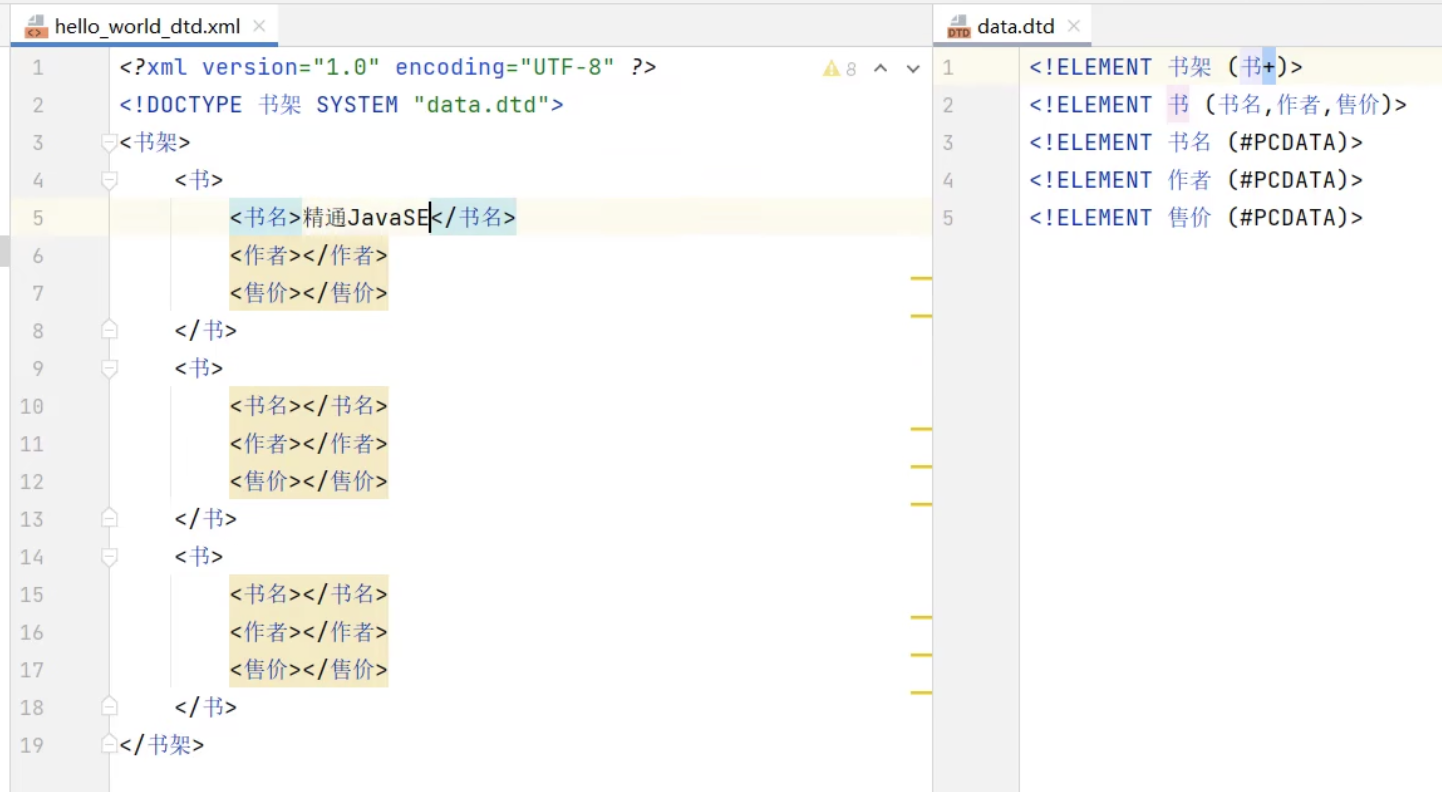The width and height of the screenshot is (1442, 792).
Task: Click line number 5 in XML editor gutter
Action: coord(38,218)
